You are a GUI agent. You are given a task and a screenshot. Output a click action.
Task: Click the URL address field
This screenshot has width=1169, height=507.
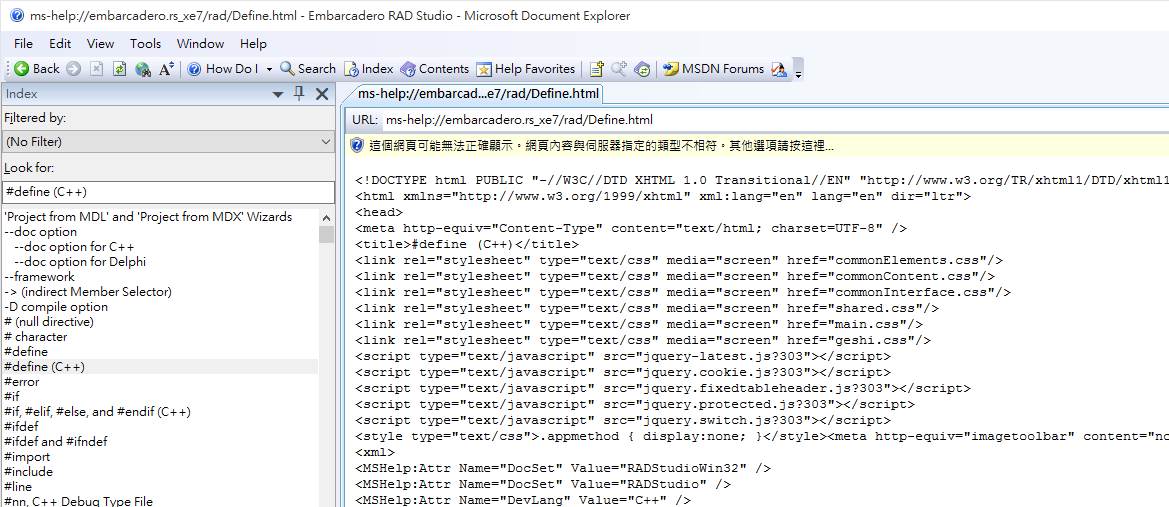(775, 119)
